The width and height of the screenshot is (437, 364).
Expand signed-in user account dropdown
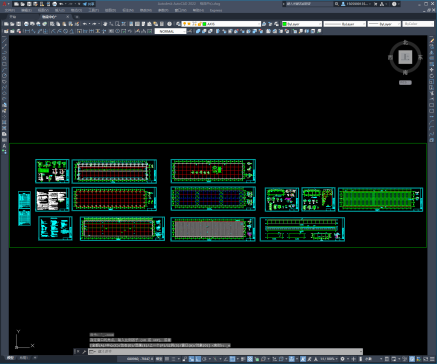pos(356,4)
